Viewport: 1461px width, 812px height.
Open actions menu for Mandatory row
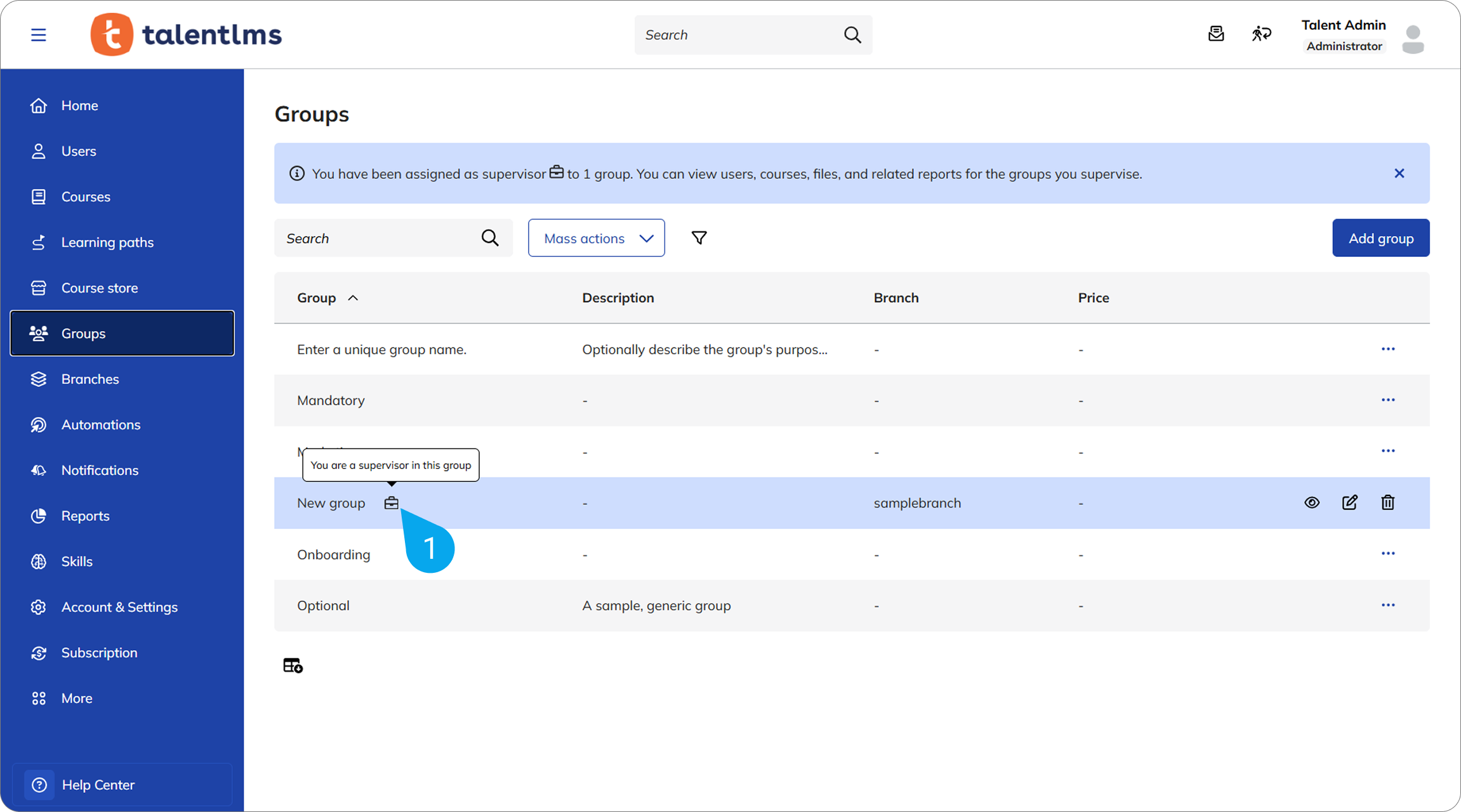[x=1388, y=400]
